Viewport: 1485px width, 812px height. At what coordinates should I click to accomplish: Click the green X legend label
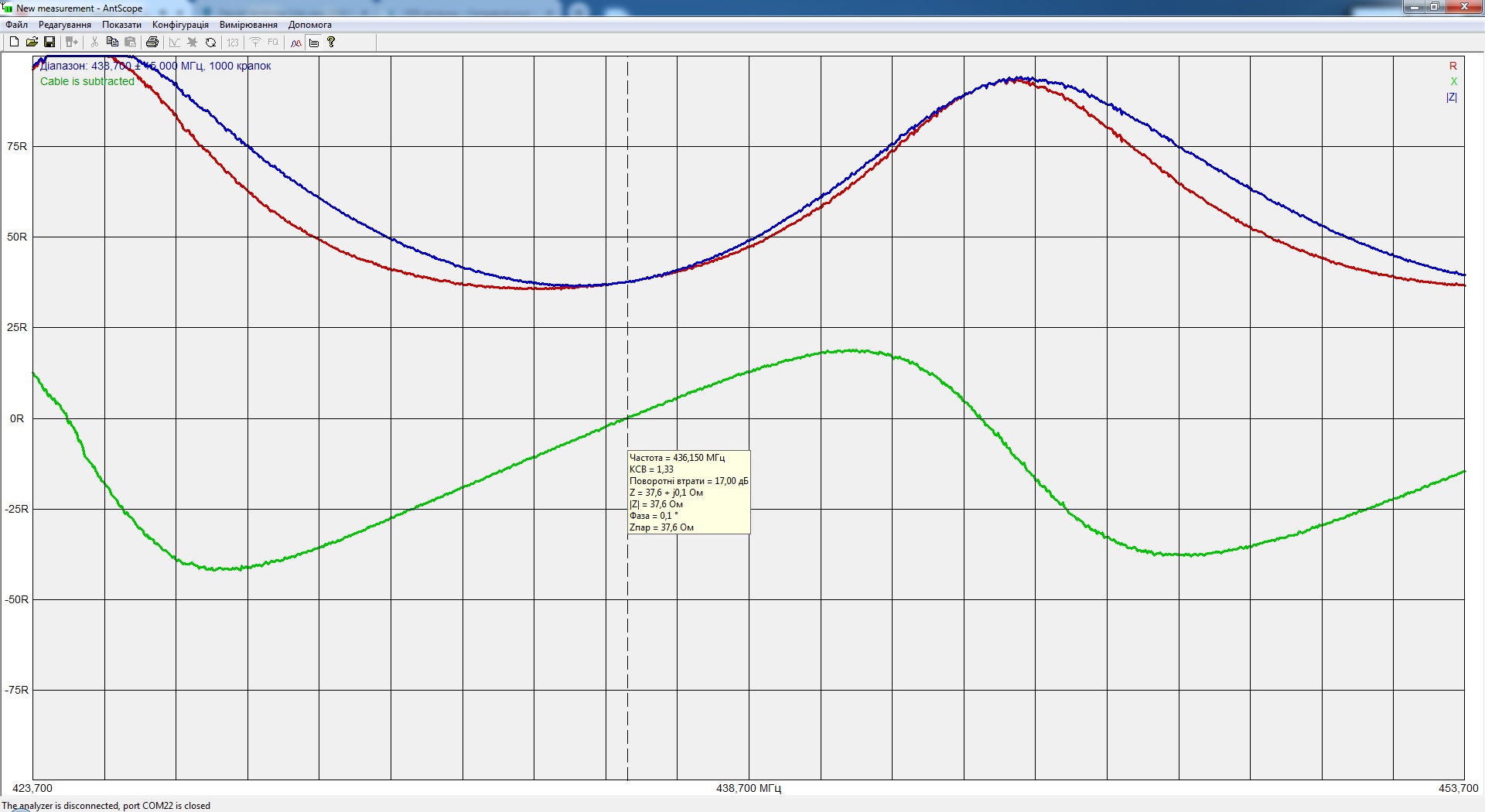pyautogui.click(x=1453, y=82)
